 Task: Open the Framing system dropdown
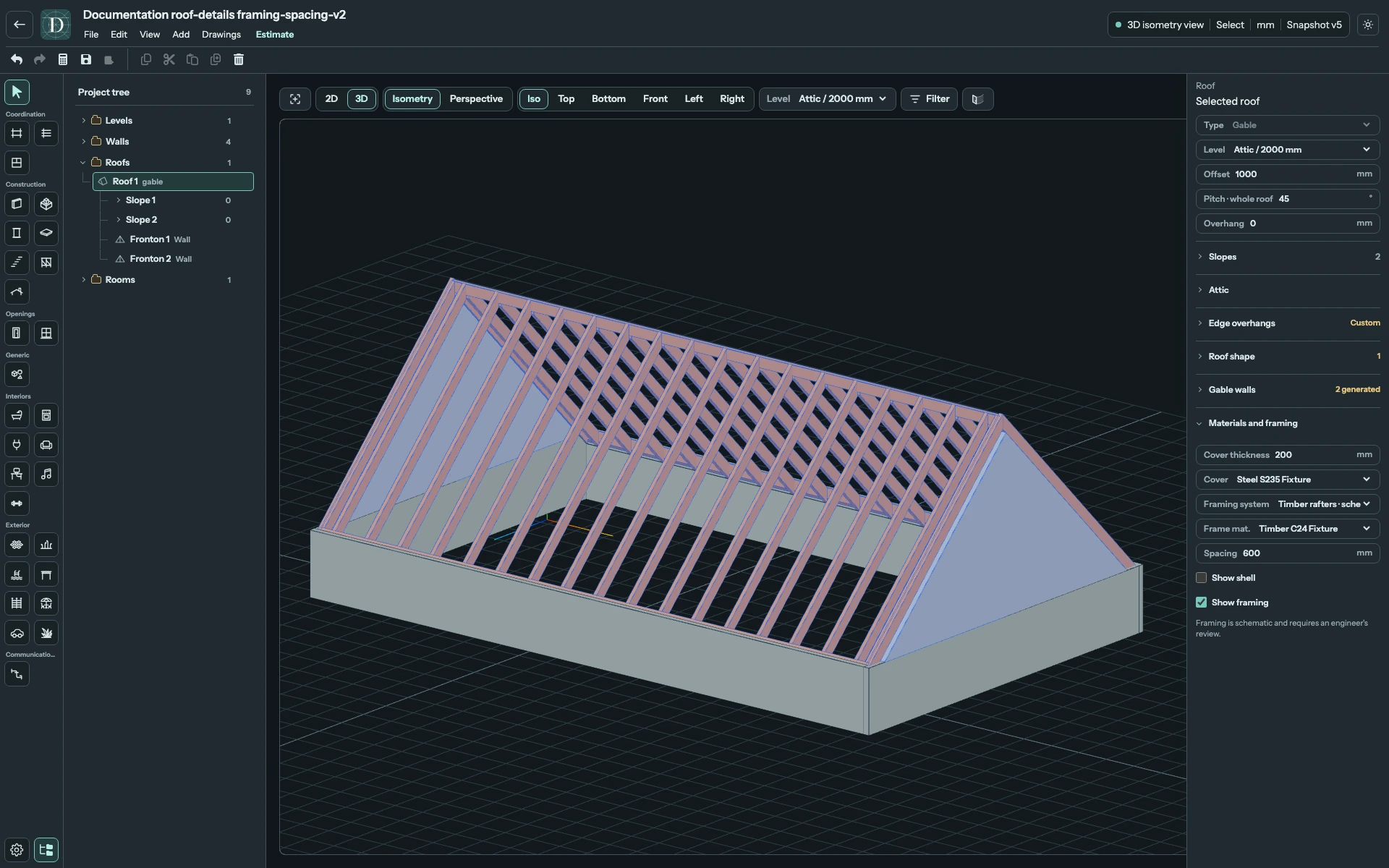coord(1288,504)
